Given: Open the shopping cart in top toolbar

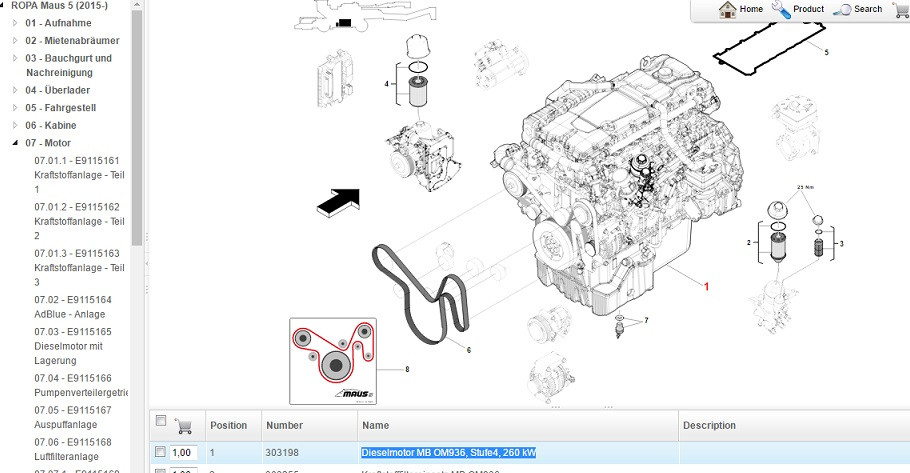Looking at the screenshot, I should pyautogui.click(x=902, y=9).
